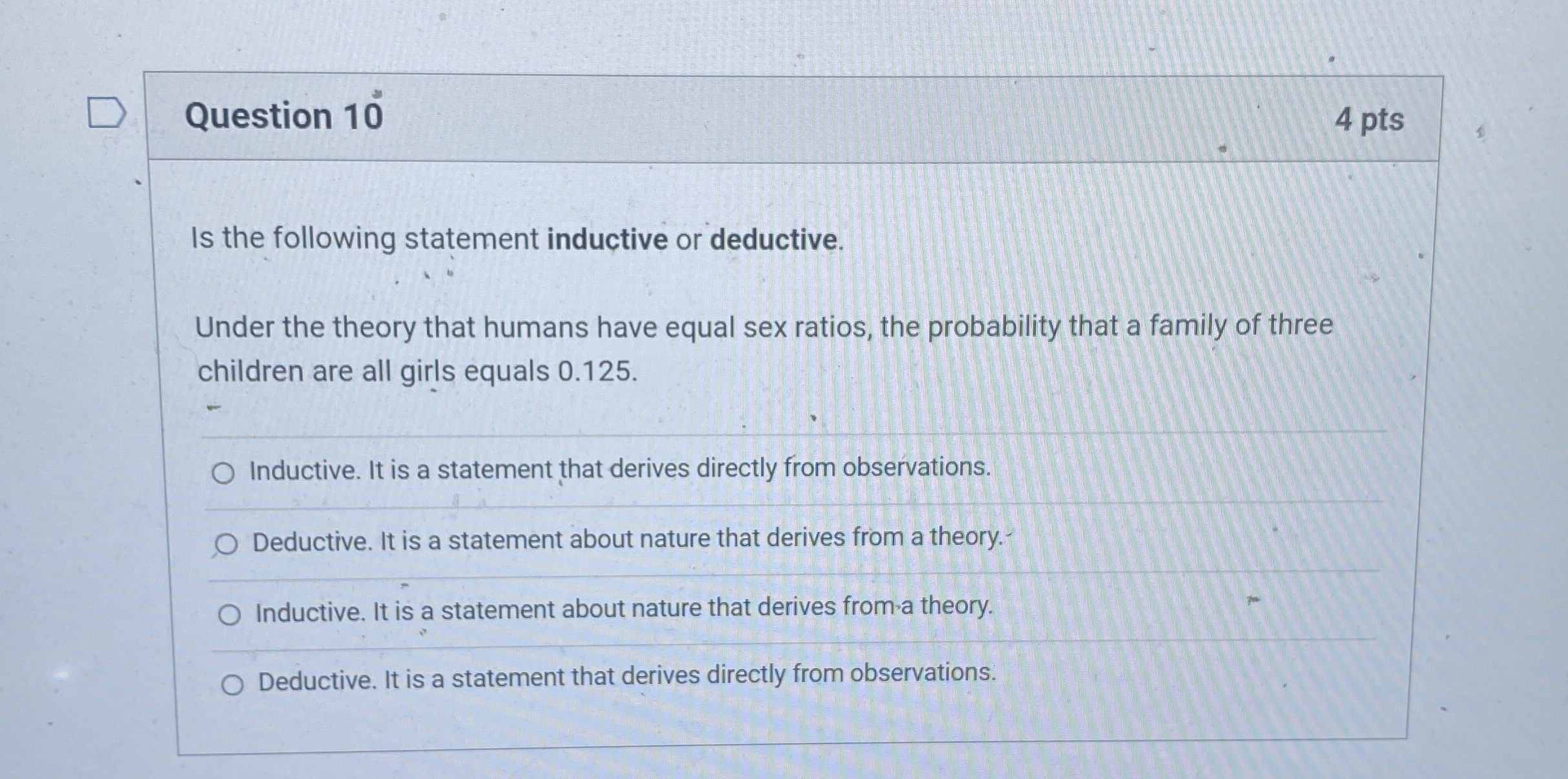
Task: Click the value '0.125' in the statement
Action: 597,372
